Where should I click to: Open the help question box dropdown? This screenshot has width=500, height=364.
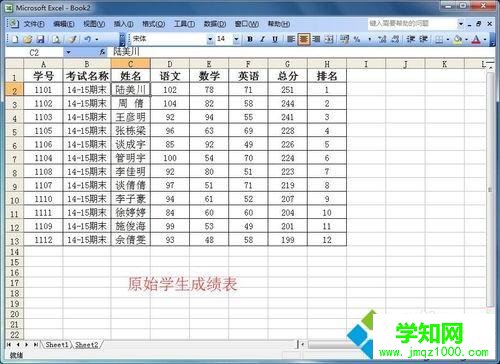coord(461,24)
